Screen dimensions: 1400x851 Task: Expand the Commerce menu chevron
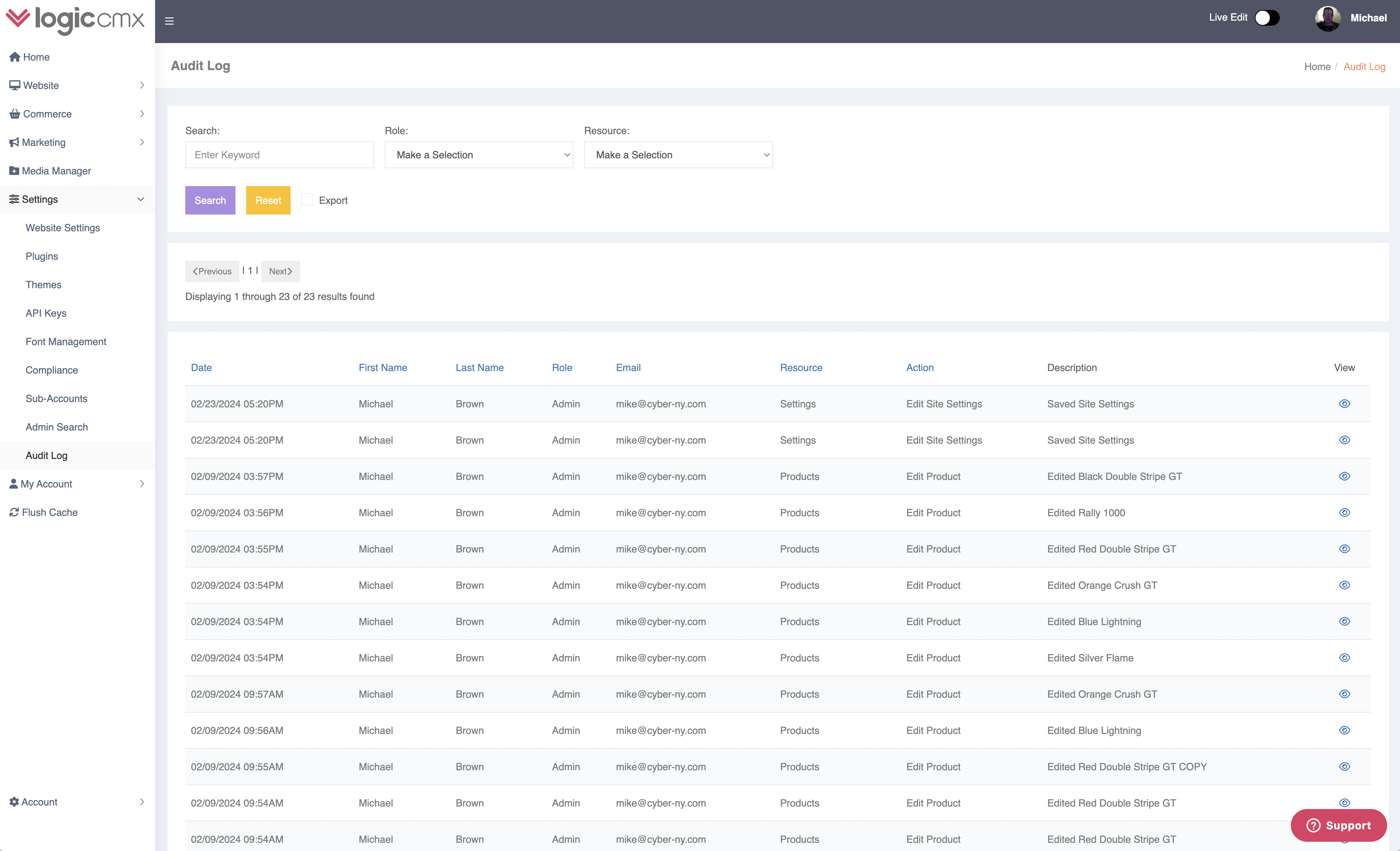[142, 114]
